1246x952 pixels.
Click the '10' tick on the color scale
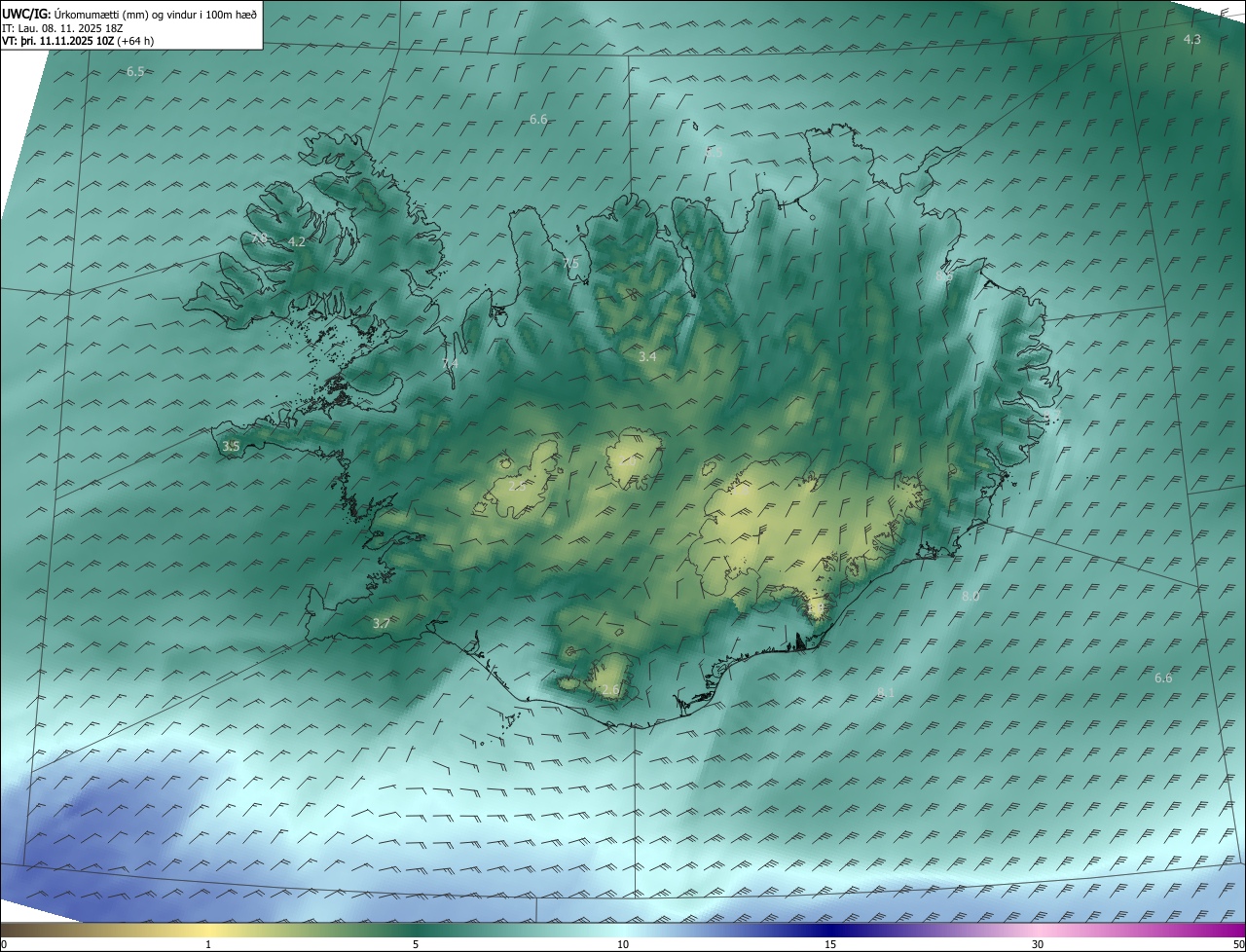pos(623,944)
